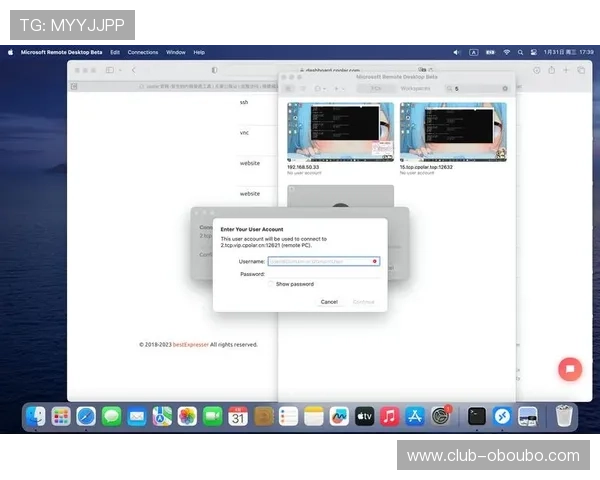Open Finder from the dock
The image size is (600, 480).
click(x=36, y=416)
